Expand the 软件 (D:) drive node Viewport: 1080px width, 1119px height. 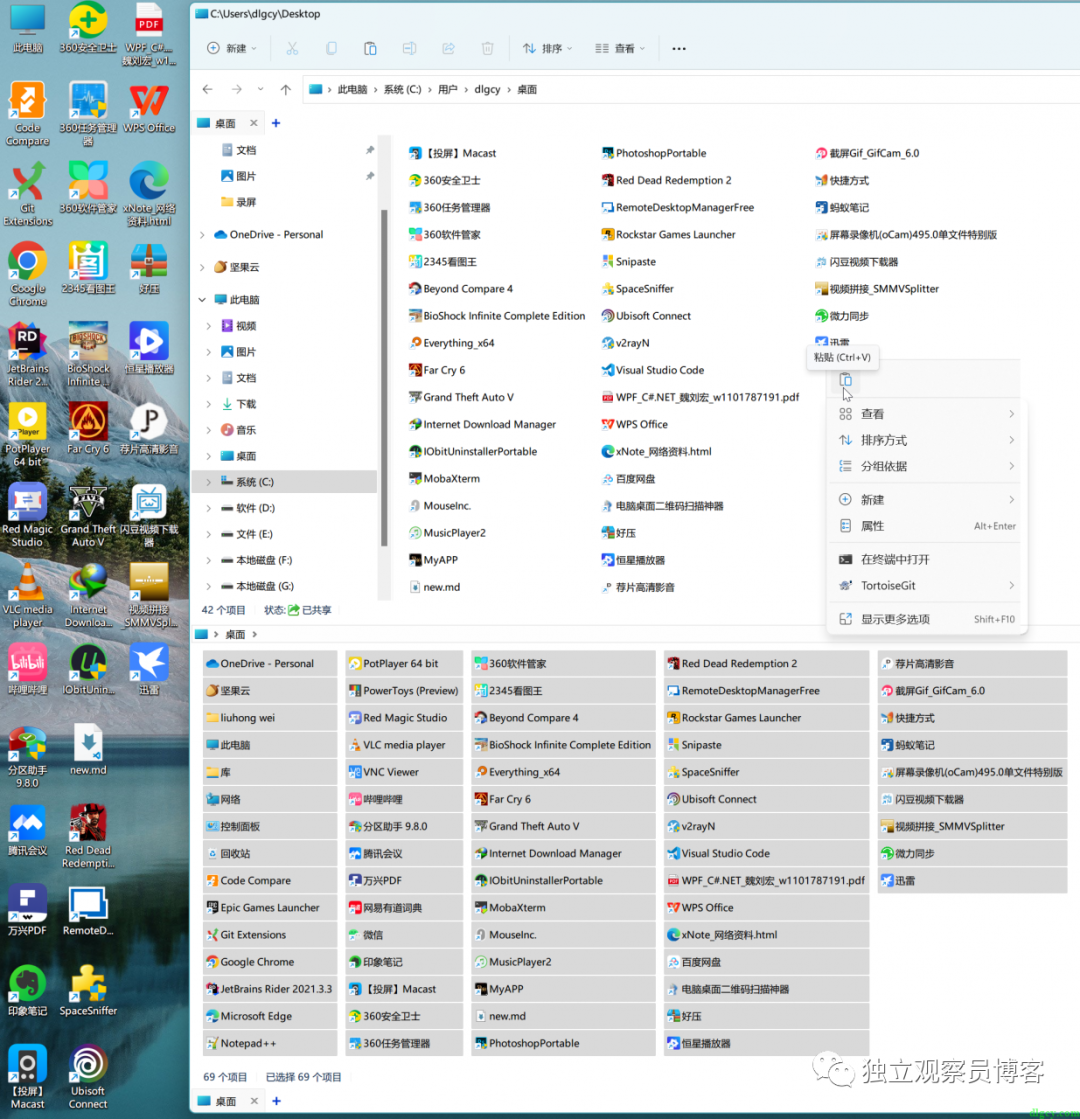pos(208,508)
